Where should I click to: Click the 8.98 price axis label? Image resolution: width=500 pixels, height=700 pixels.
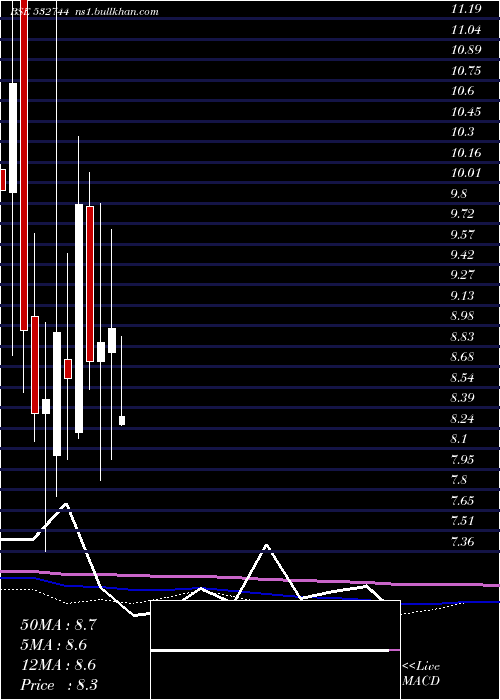(x=462, y=316)
